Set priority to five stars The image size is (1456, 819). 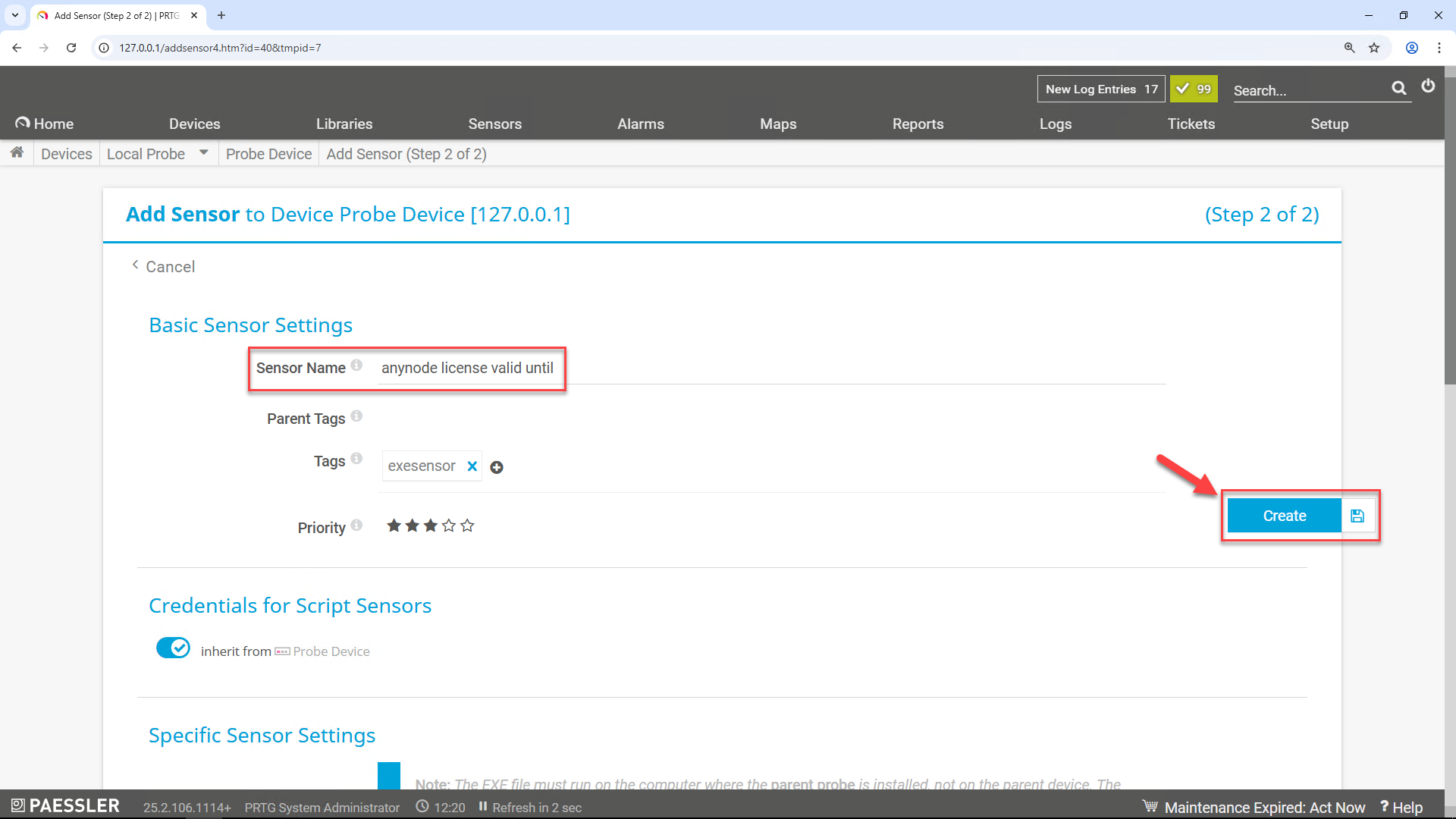coord(467,525)
